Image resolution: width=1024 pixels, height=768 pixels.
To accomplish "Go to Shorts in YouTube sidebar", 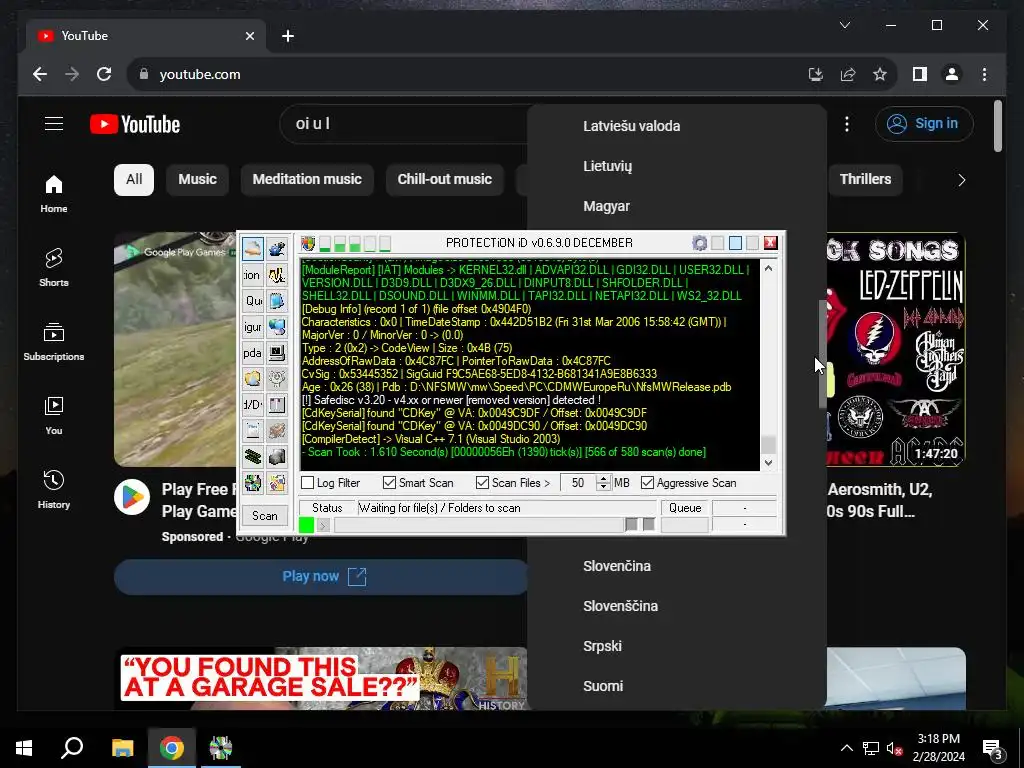I will [x=54, y=267].
